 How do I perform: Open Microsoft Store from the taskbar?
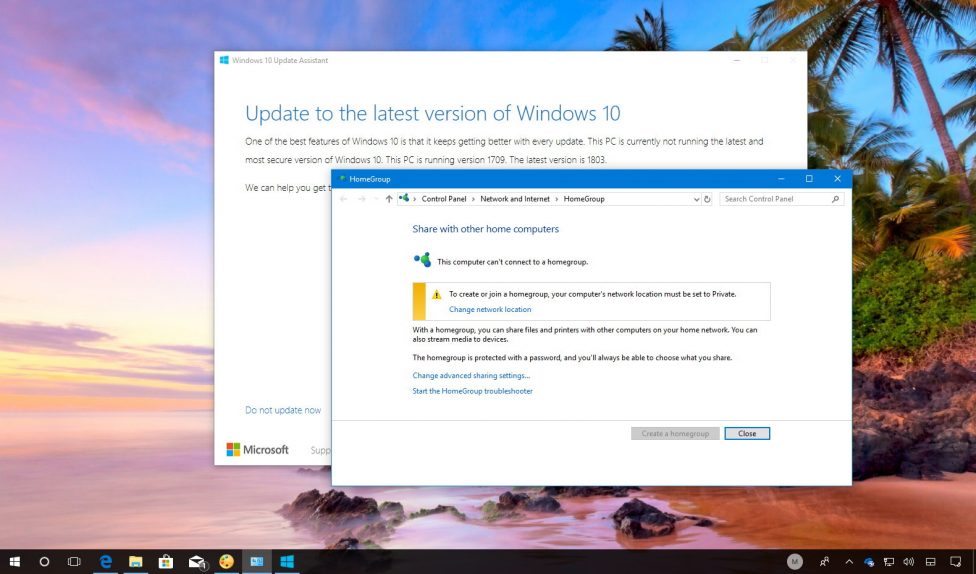coord(166,562)
